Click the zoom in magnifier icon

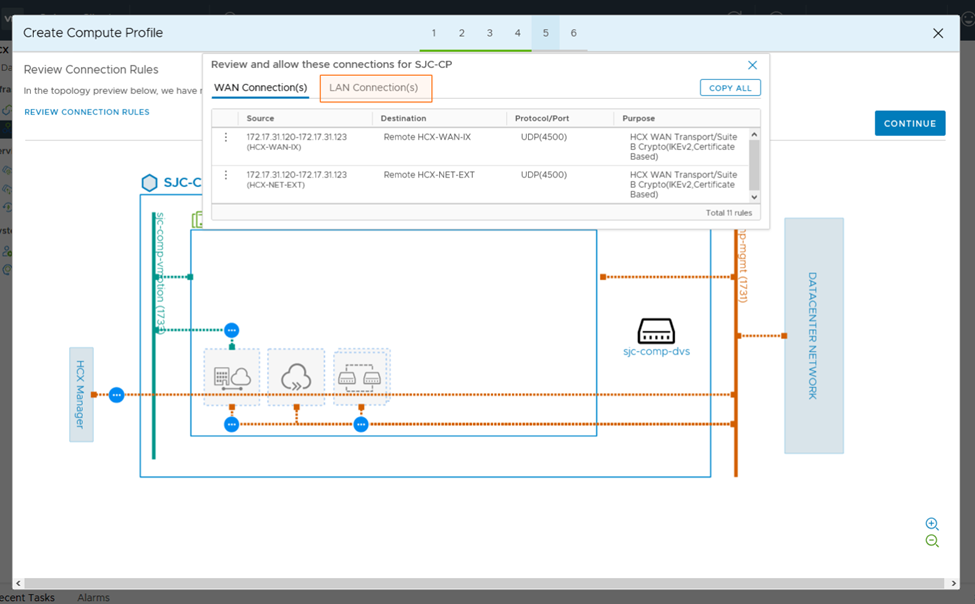coord(931,524)
